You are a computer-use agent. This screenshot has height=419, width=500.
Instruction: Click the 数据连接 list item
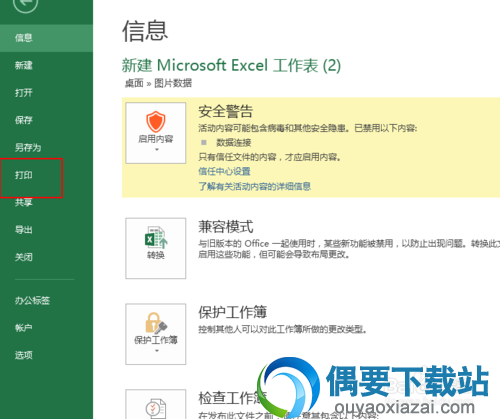click(x=234, y=143)
